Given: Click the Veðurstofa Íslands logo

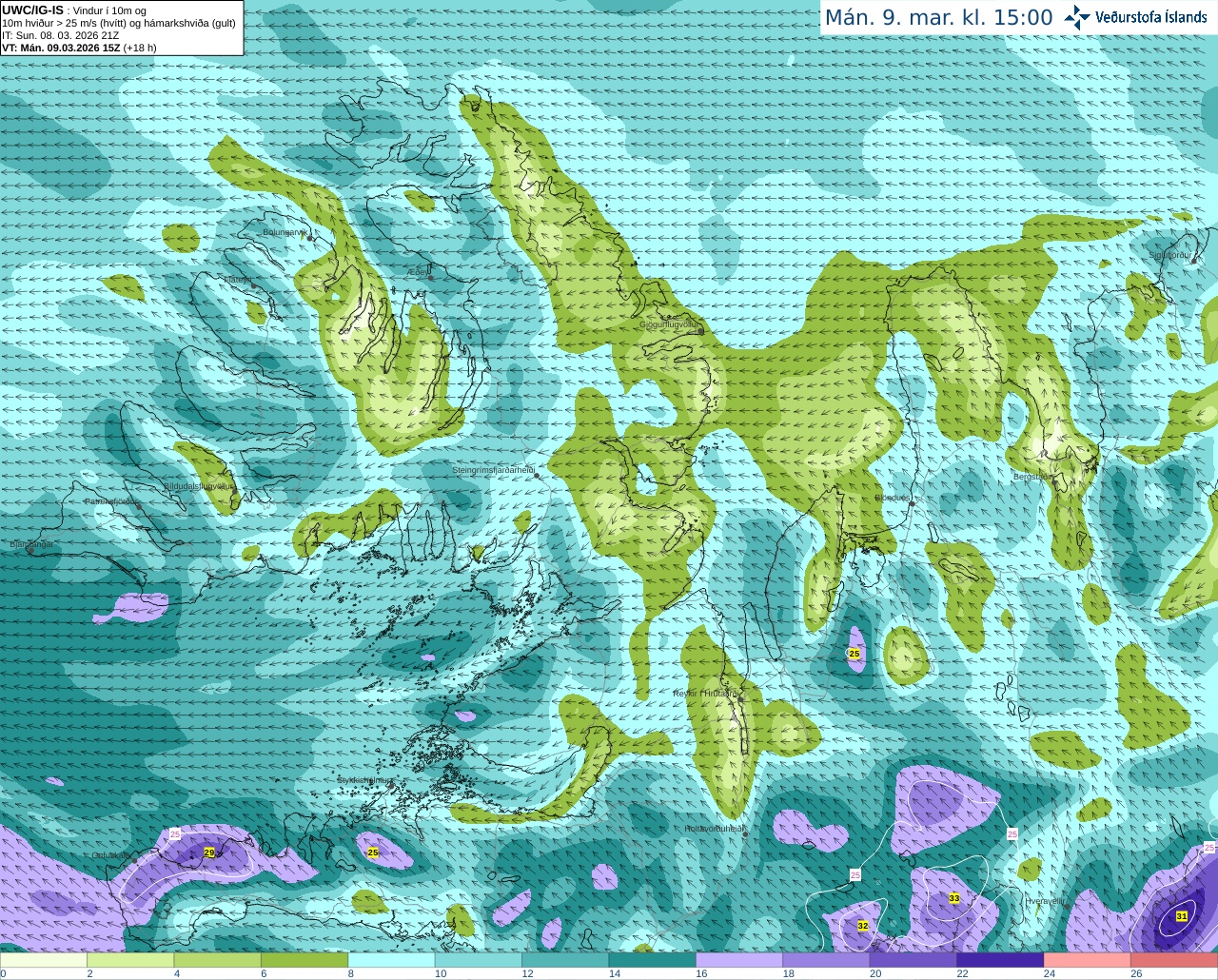Looking at the screenshot, I should pos(1135,17).
